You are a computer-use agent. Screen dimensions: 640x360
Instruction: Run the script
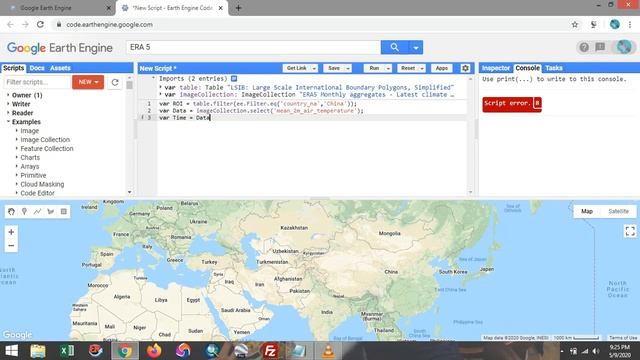374,69
